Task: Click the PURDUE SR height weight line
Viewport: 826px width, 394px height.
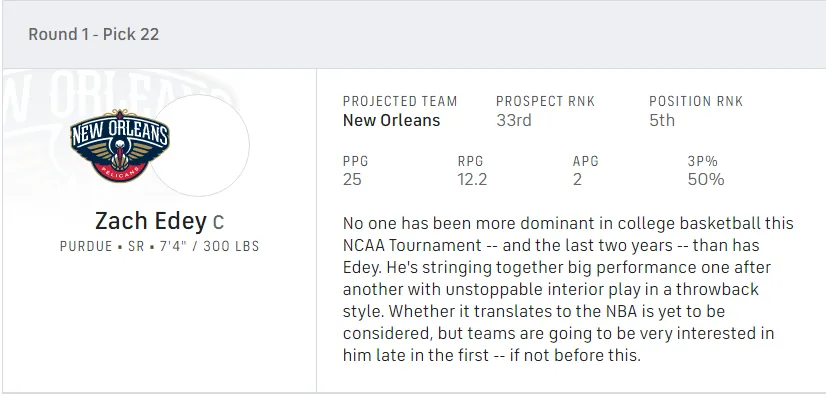Action: [160, 247]
